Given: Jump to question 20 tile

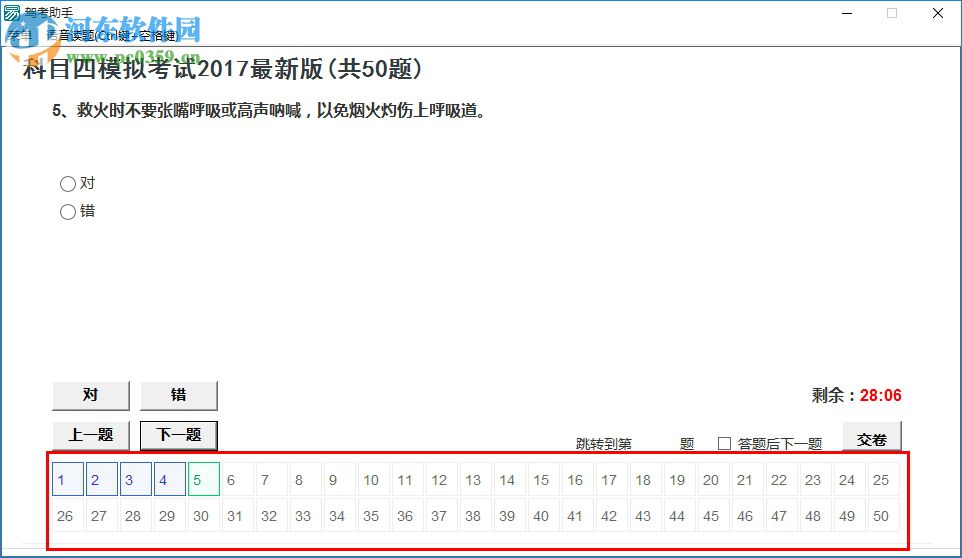Looking at the screenshot, I should 714,480.
